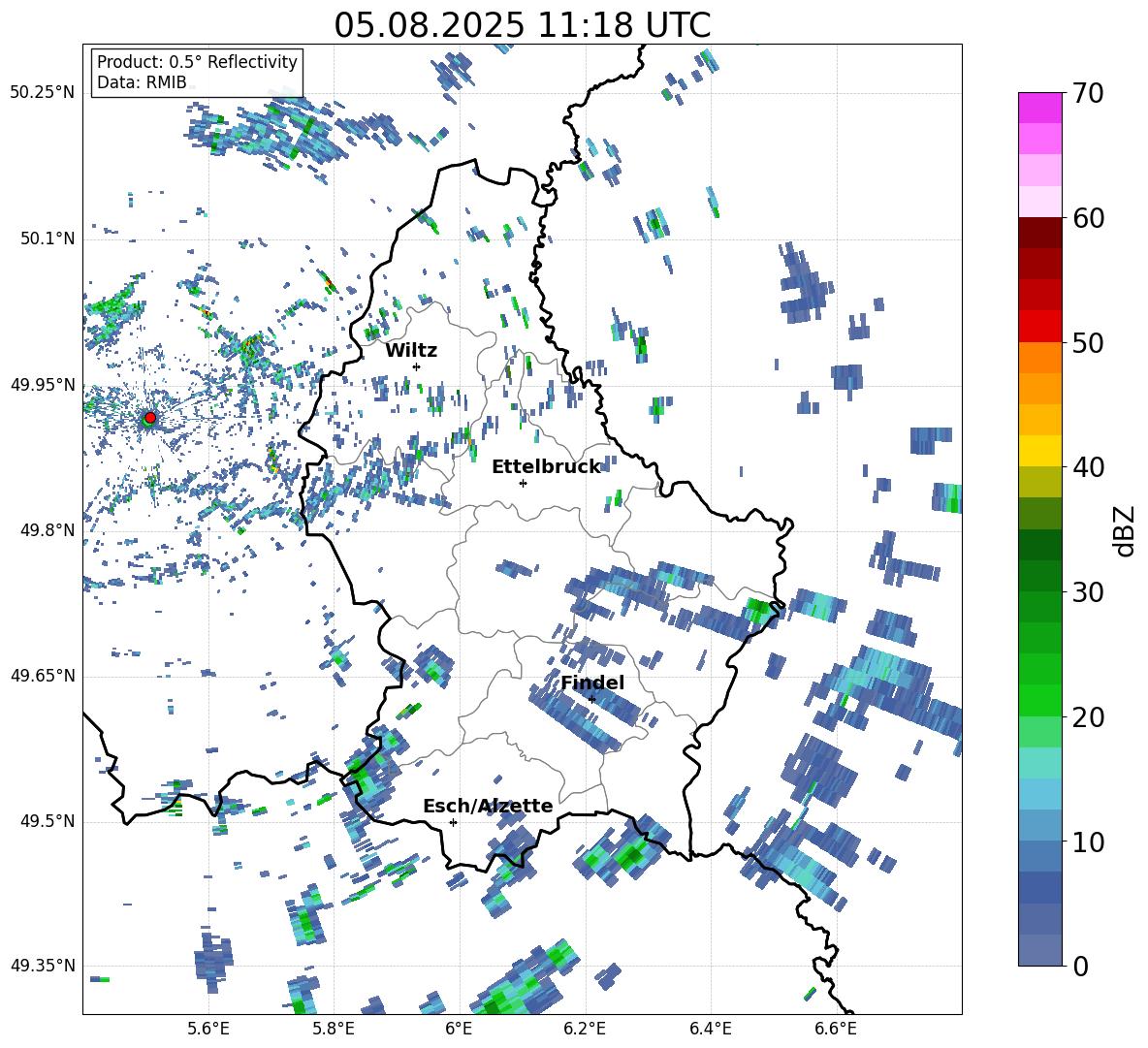The height and width of the screenshot is (1048, 1148).
Task: Click the cross marker below Ettelbruck
Action: [523, 483]
